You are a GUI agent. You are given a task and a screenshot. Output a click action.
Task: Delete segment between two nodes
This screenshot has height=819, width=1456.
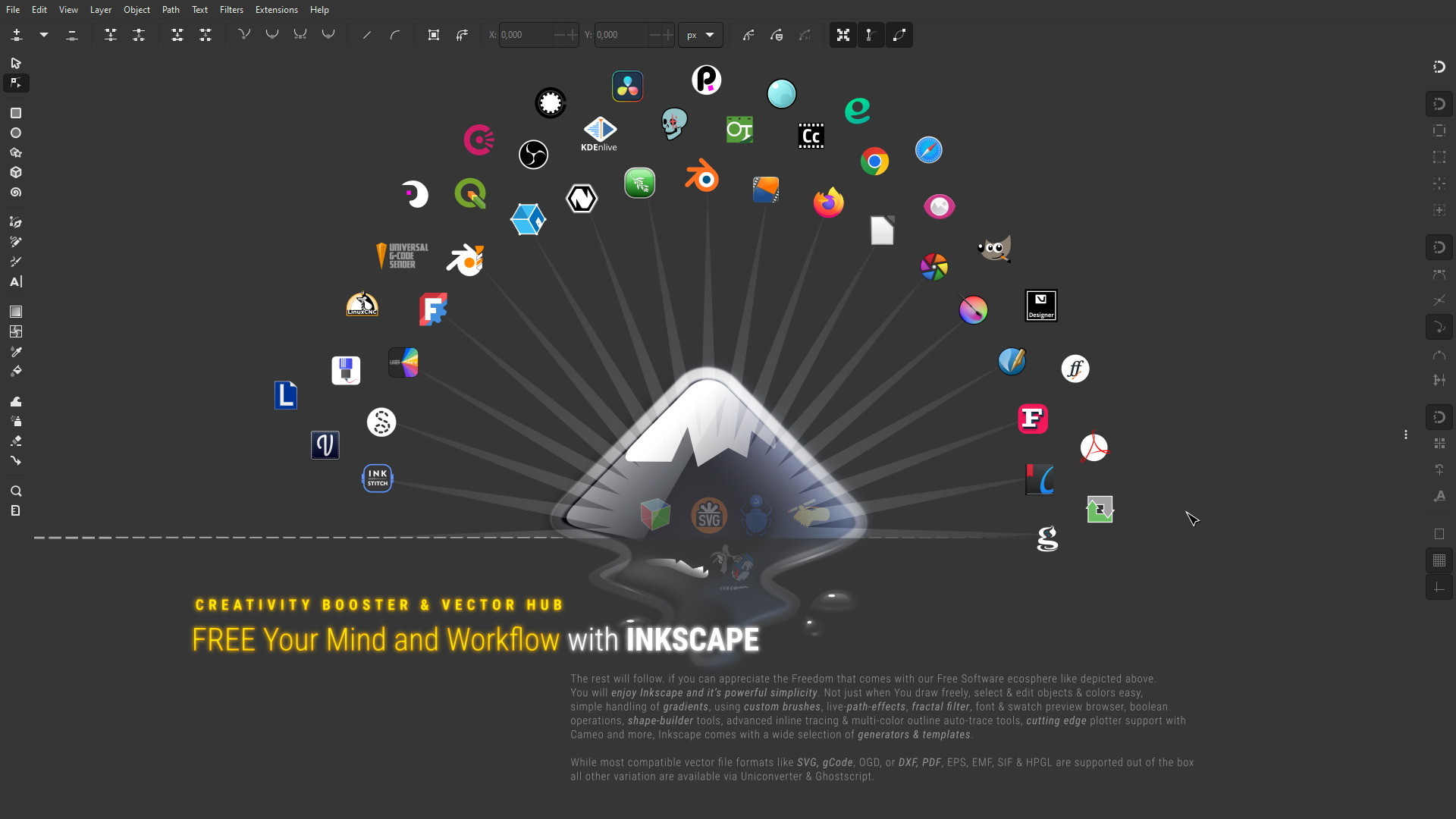point(206,35)
